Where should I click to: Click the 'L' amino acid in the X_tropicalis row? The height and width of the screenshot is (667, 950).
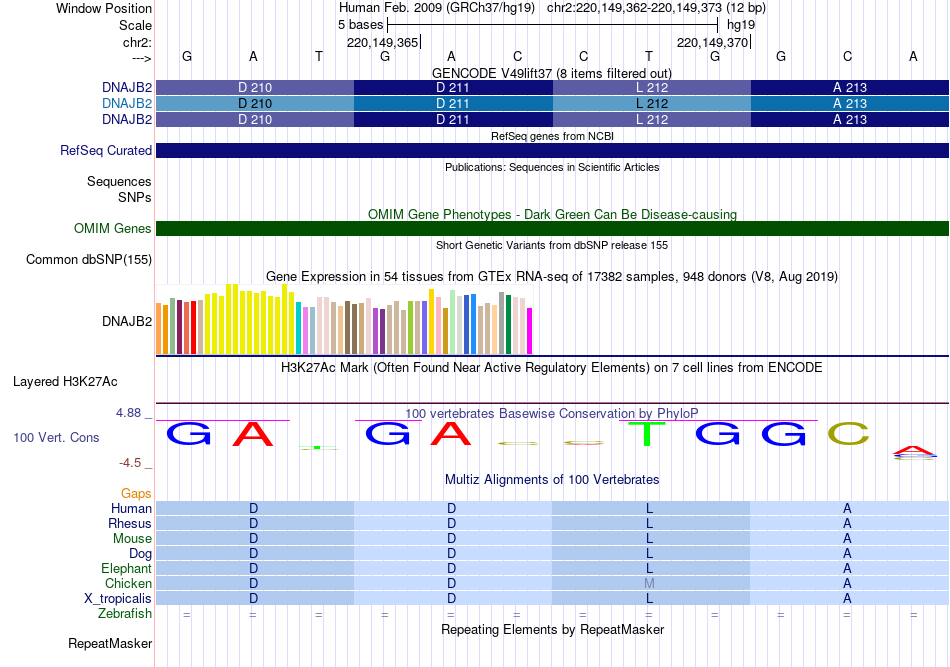[649, 599]
